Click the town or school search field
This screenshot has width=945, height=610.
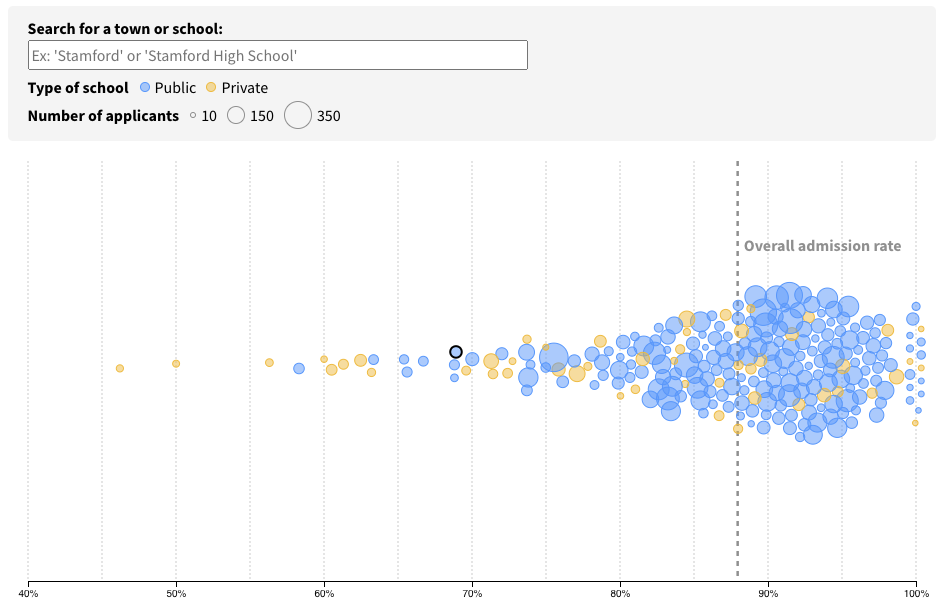click(277, 55)
